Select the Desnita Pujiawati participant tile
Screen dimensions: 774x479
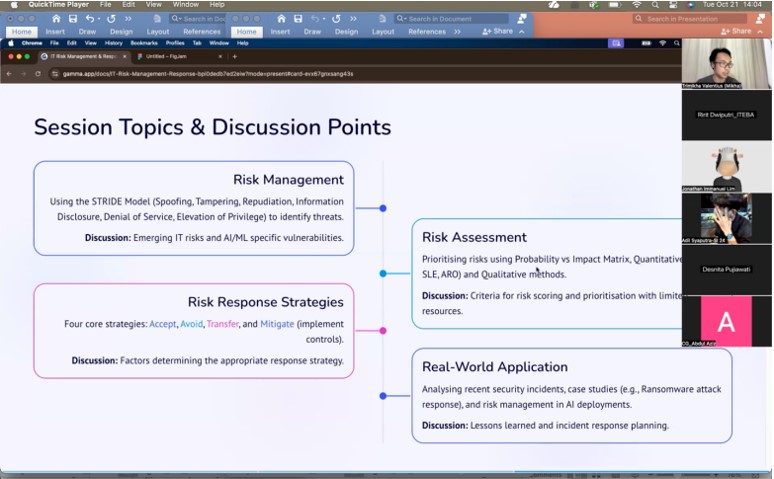726,269
